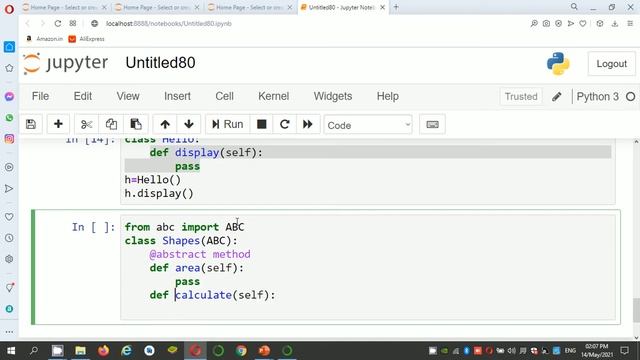This screenshot has width=640, height=360.
Task: Copy selected cells toolbar icon
Action: 111,124
